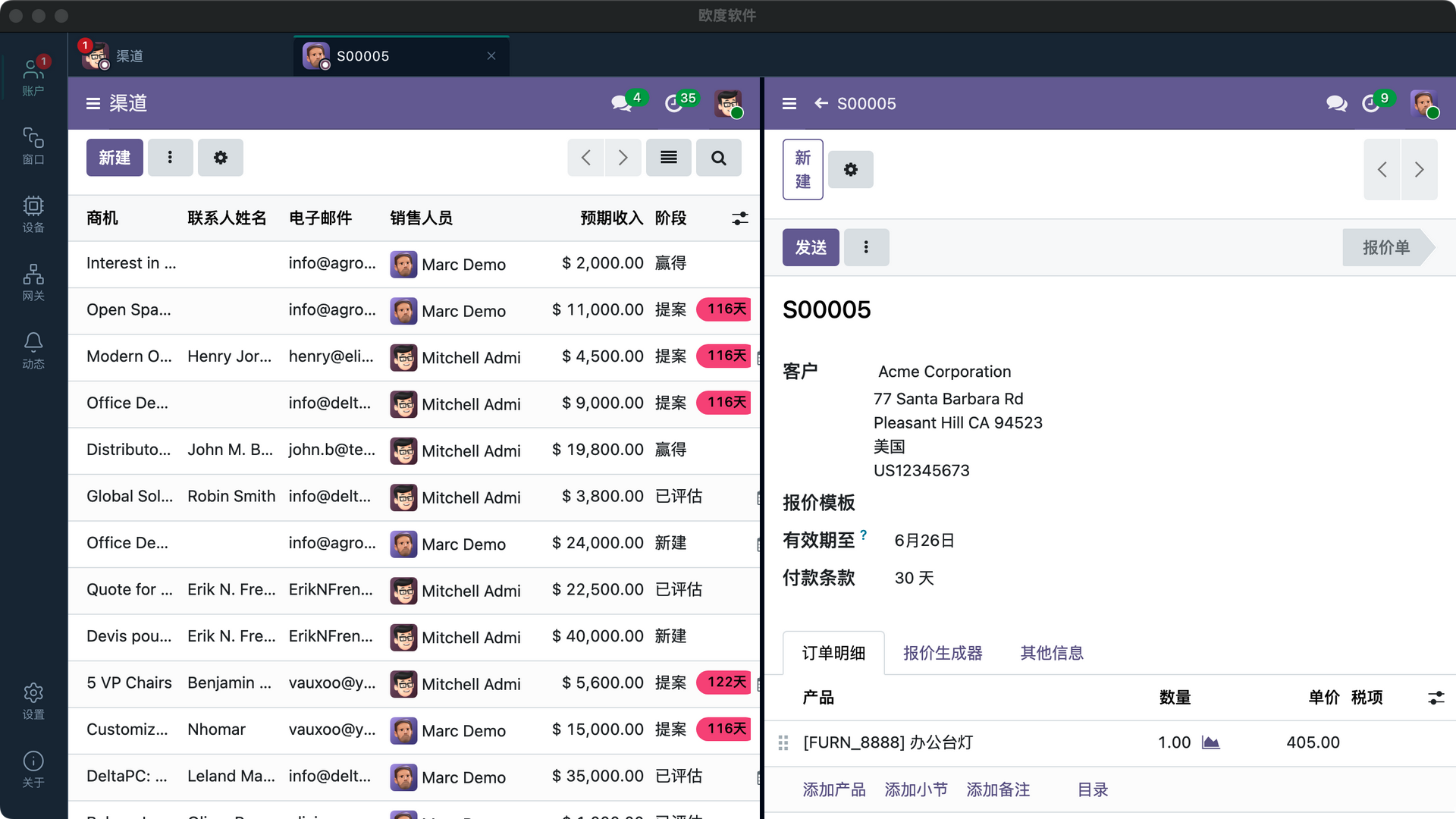
Task: Click the 发送 button
Action: (811, 247)
